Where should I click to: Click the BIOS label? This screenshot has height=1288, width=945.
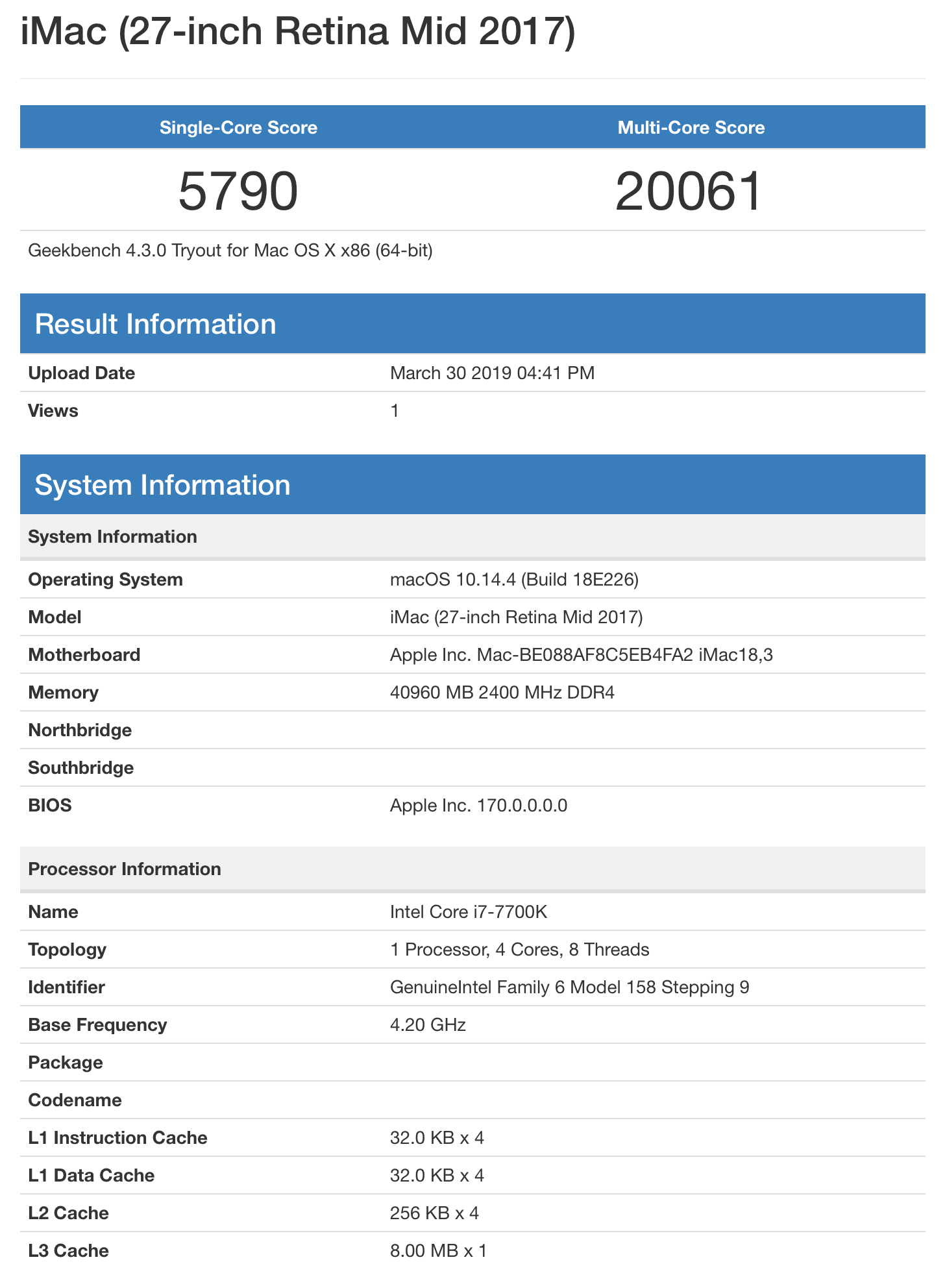[50, 806]
